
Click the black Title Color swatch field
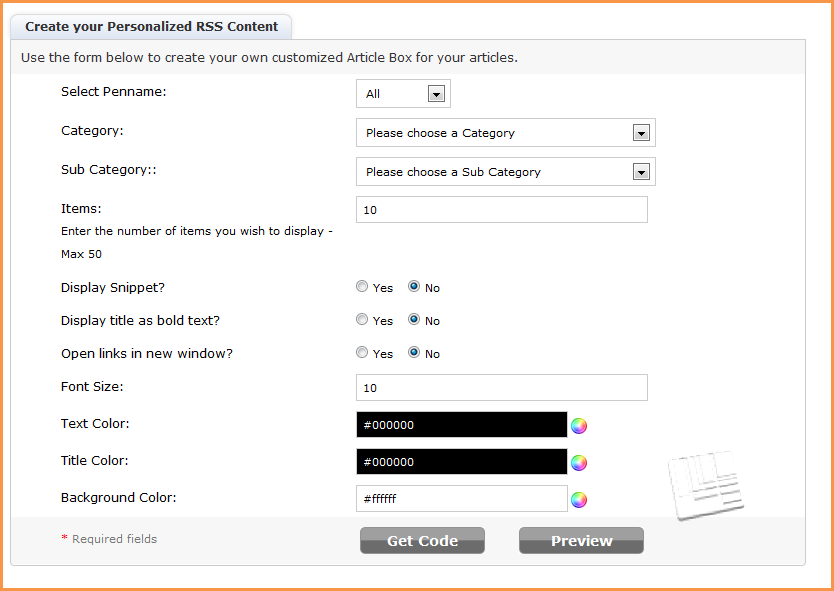click(461, 462)
